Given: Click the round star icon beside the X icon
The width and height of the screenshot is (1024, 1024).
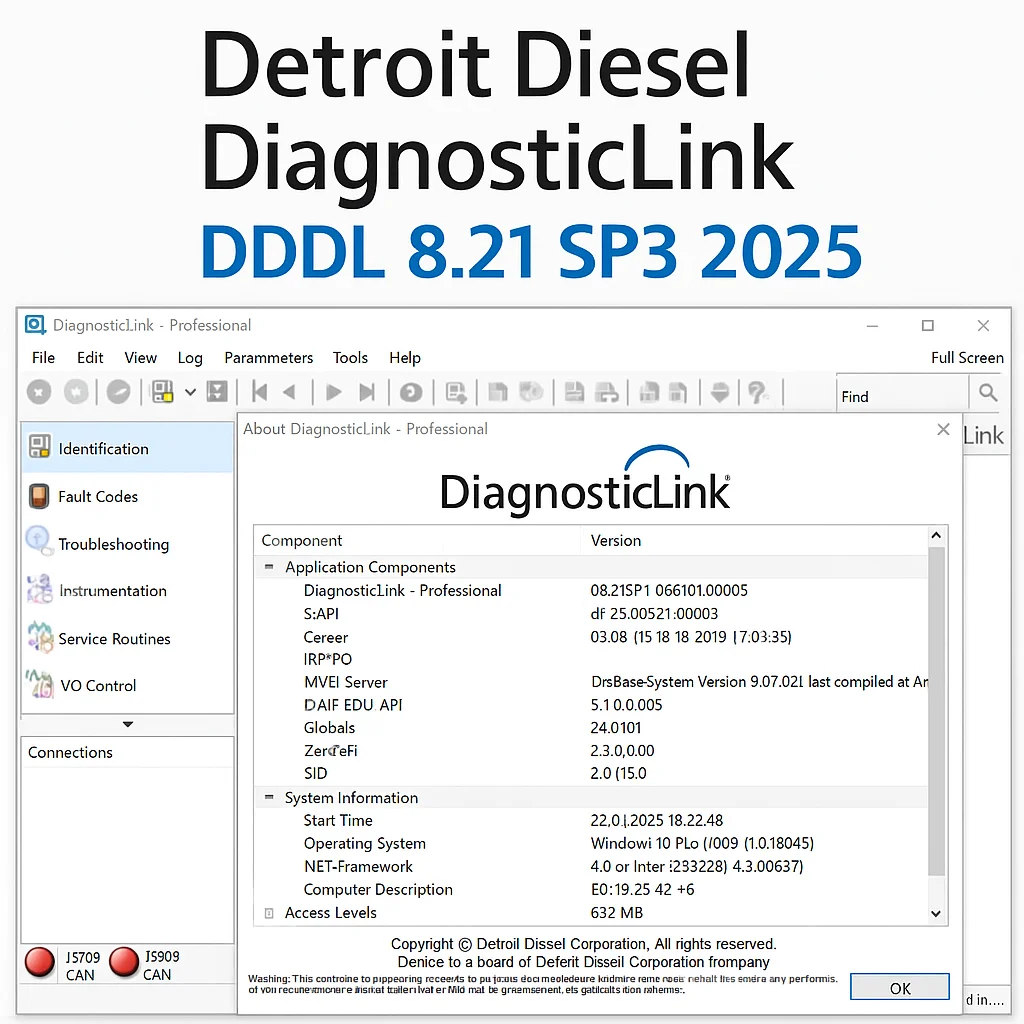Looking at the screenshot, I should click(x=76, y=392).
